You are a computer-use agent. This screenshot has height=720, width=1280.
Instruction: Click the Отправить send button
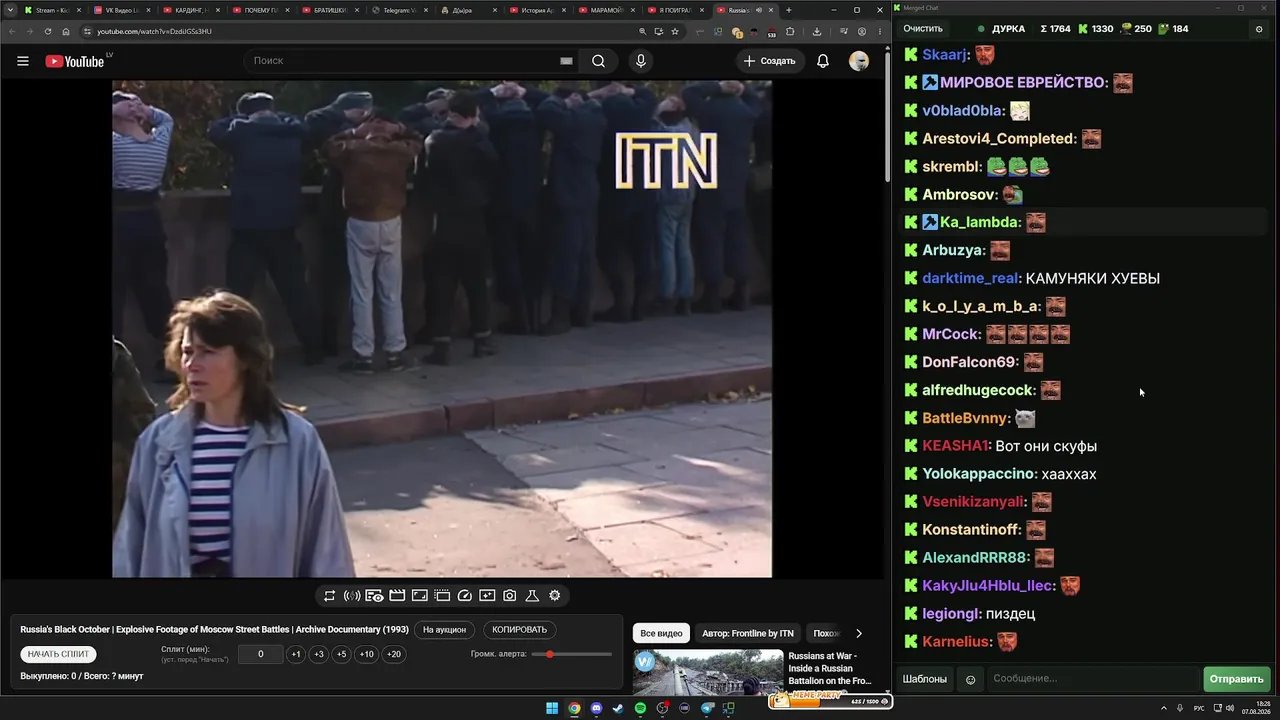point(1237,679)
